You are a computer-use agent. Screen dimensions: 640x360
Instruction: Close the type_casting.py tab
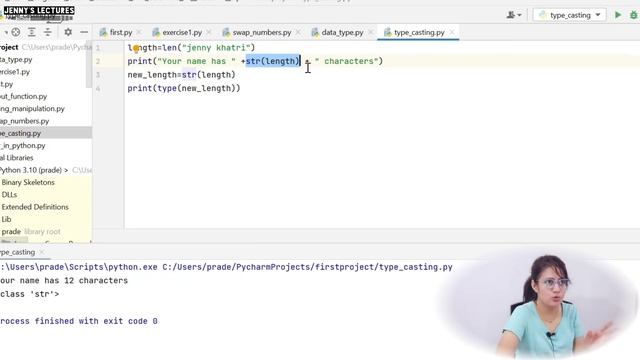click(452, 32)
